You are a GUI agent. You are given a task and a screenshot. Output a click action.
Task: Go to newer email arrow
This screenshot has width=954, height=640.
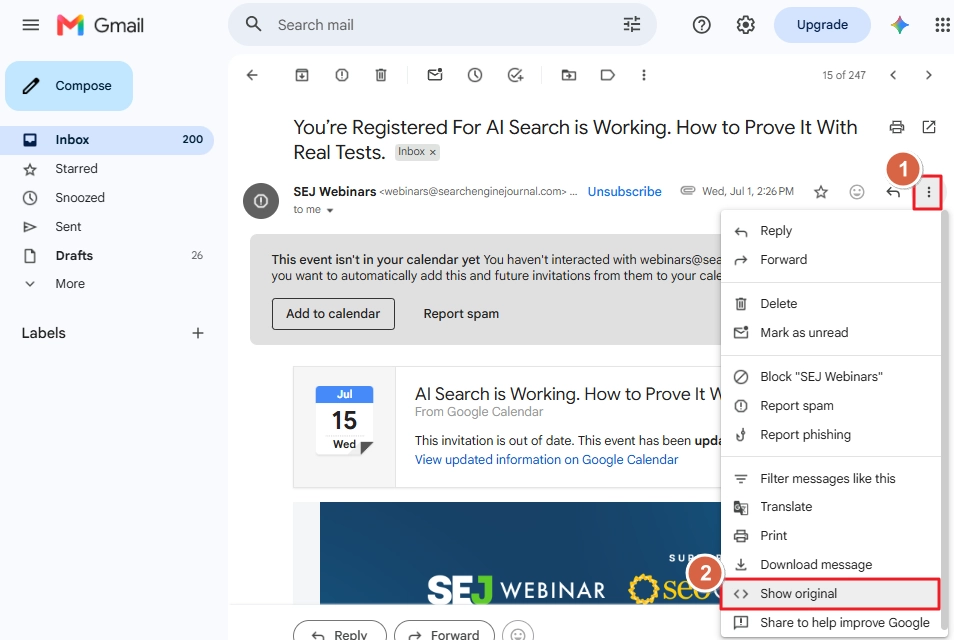(x=893, y=75)
